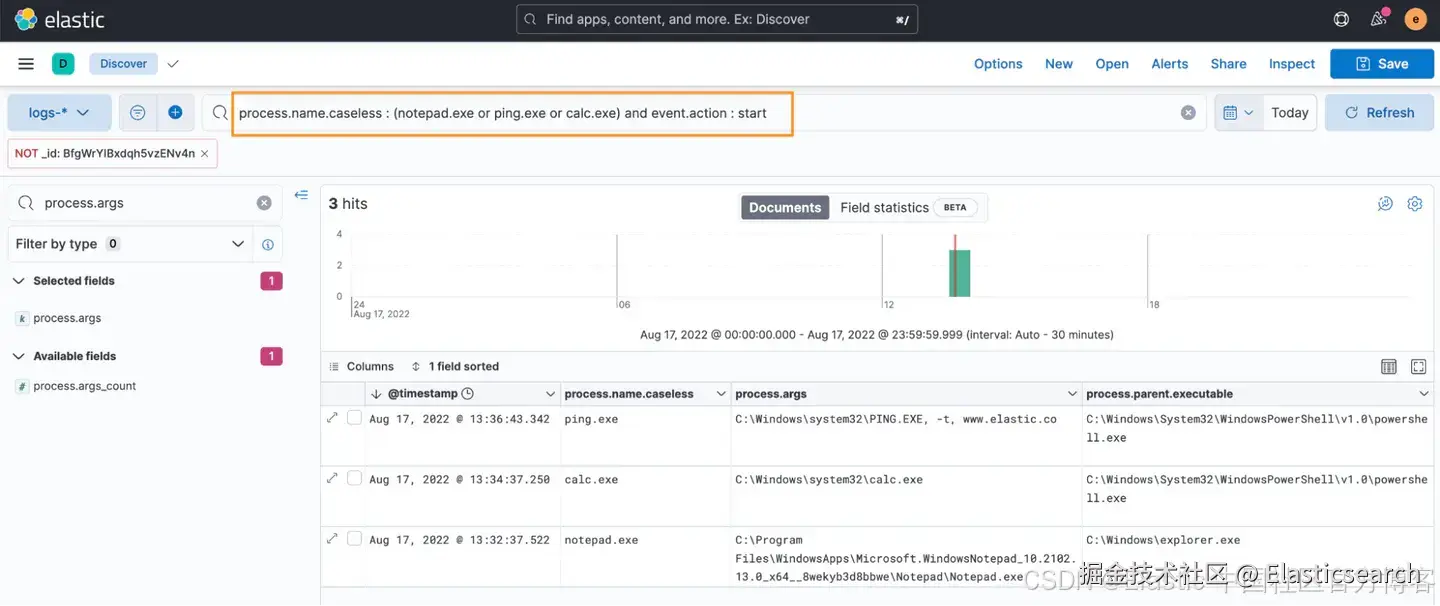Open the Inspect menu item

point(1291,64)
